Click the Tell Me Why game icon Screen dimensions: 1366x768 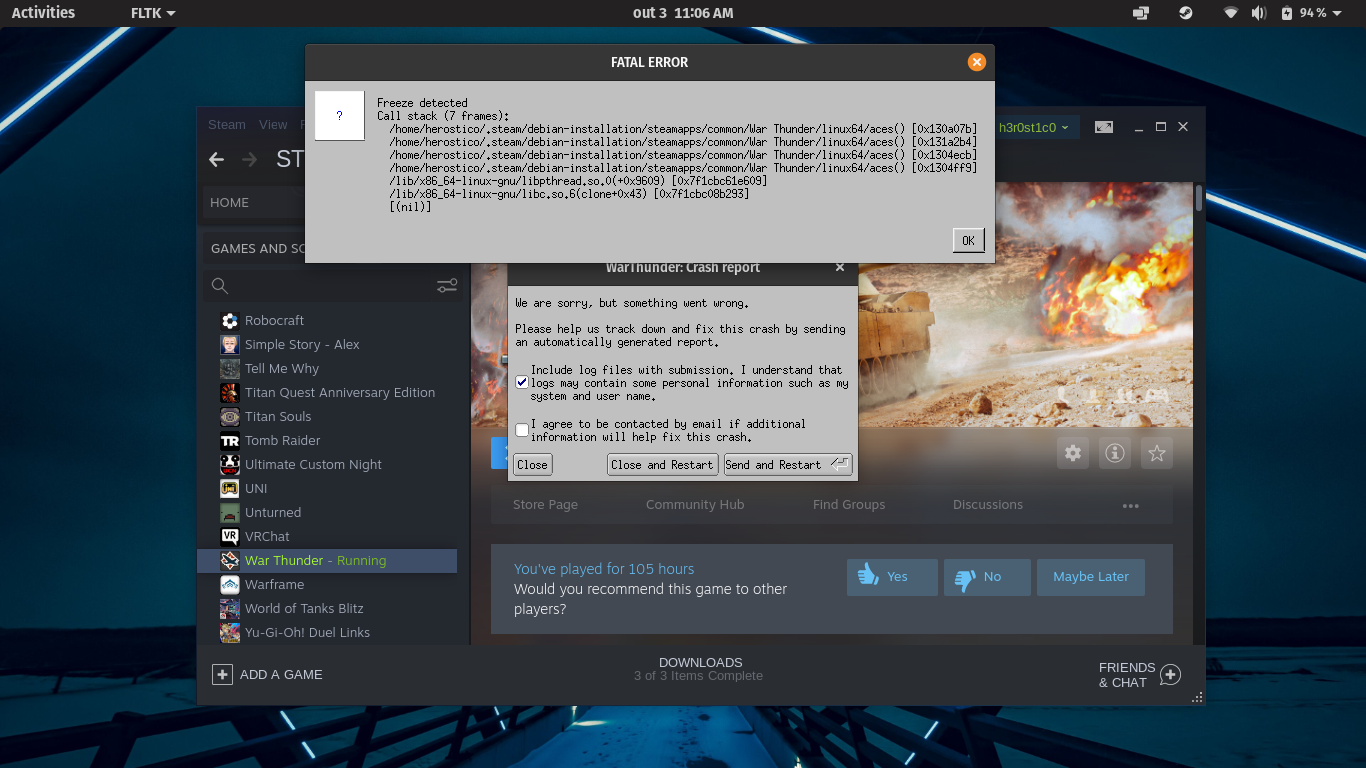tap(230, 368)
